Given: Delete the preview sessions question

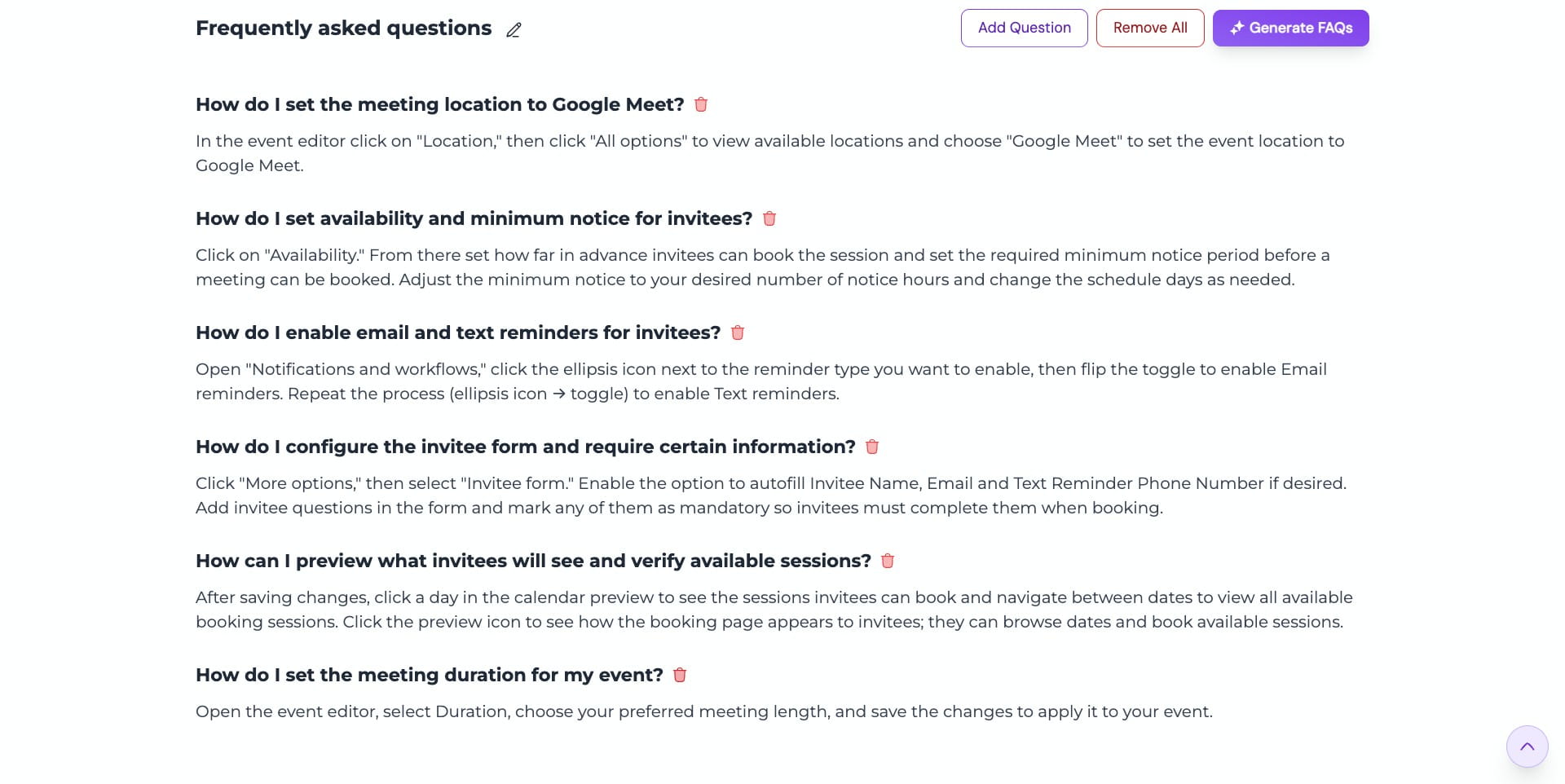Looking at the screenshot, I should [888, 561].
